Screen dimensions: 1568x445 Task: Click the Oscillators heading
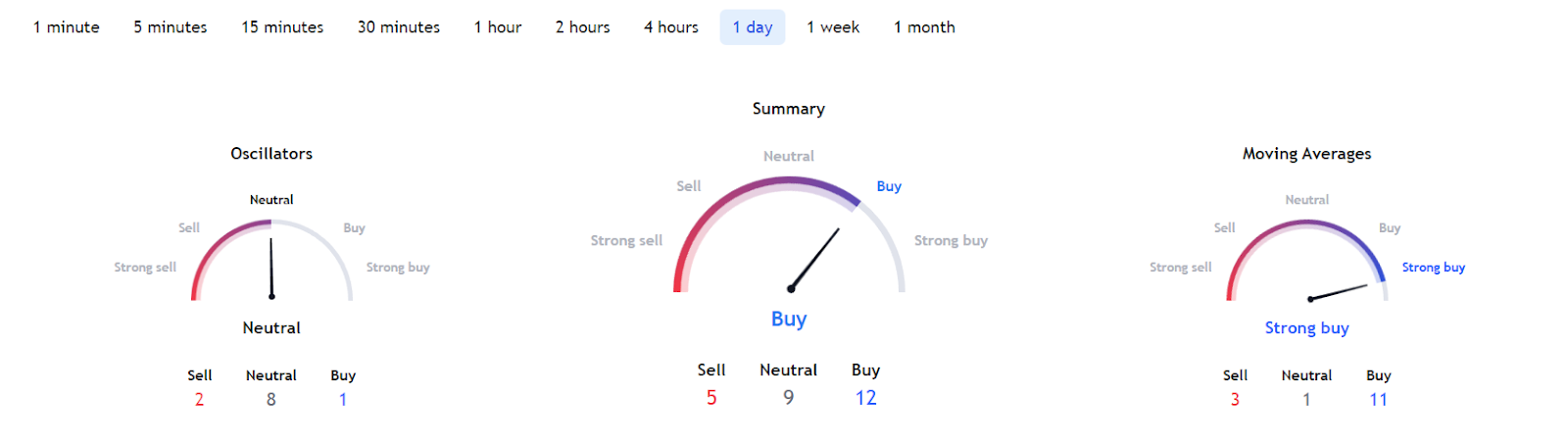(x=271, y=154)
